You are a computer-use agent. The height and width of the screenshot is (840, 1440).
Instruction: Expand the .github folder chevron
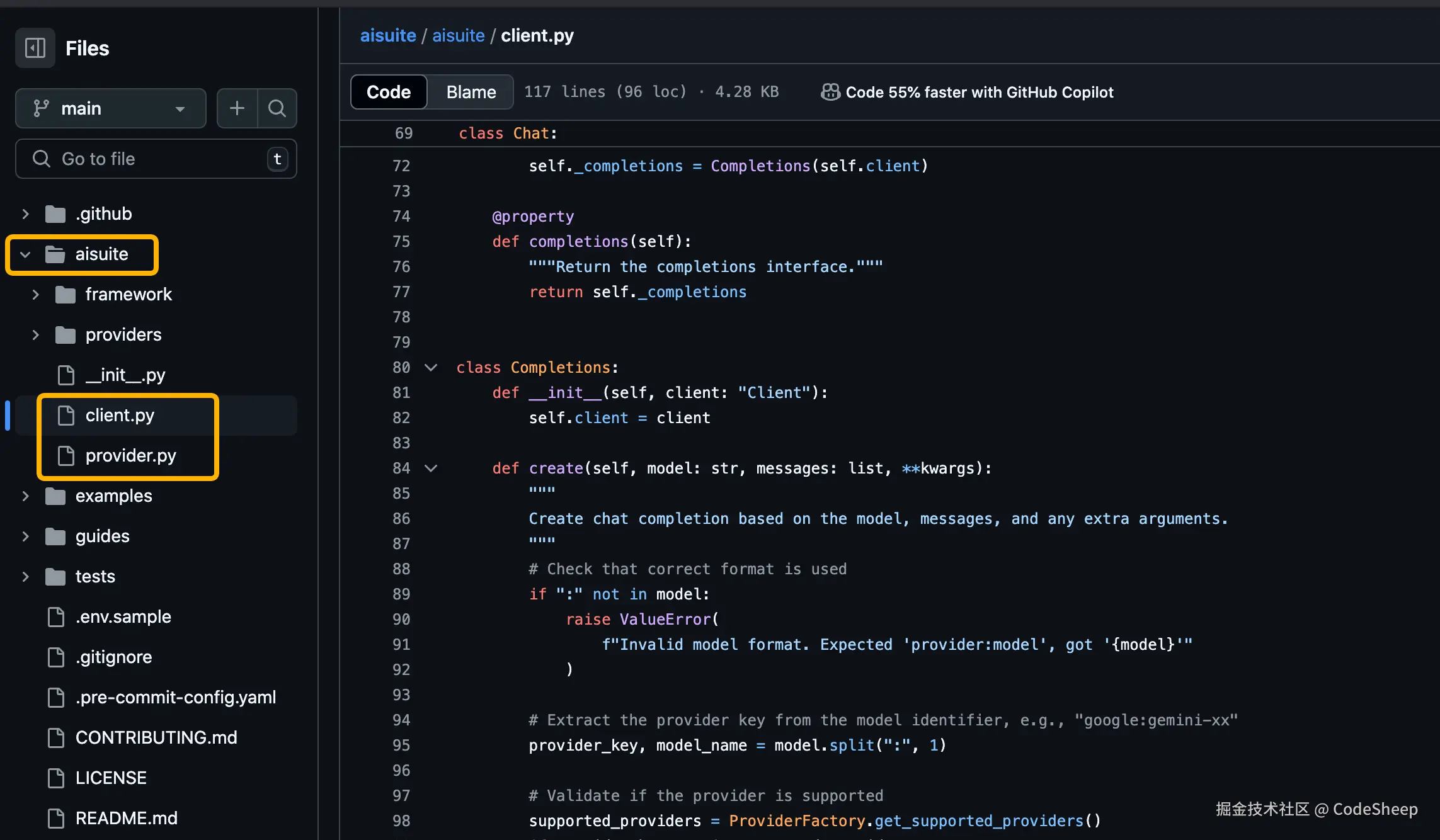tap(25, 214)
